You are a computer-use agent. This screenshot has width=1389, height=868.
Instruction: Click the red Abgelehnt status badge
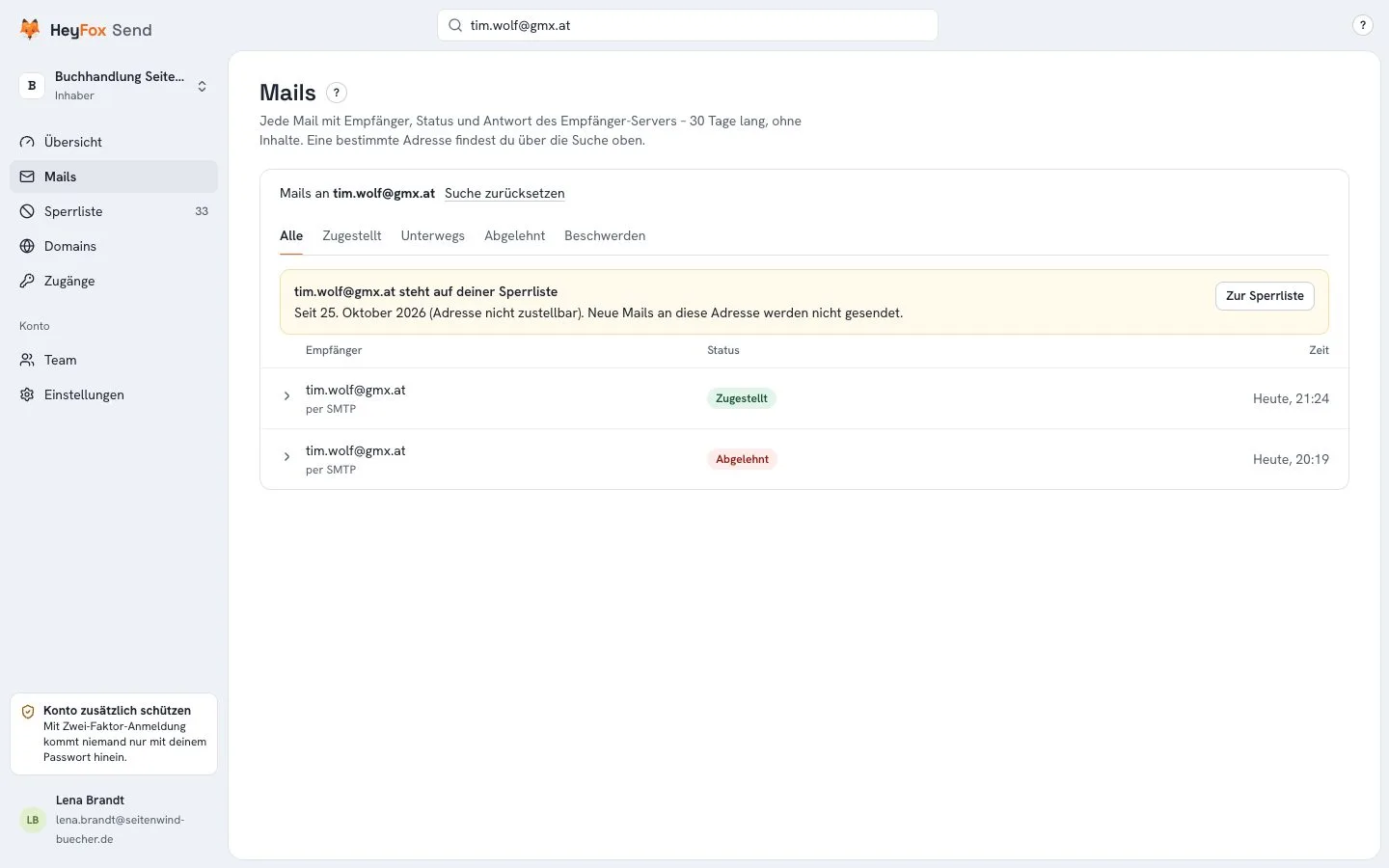click(742, 459)
